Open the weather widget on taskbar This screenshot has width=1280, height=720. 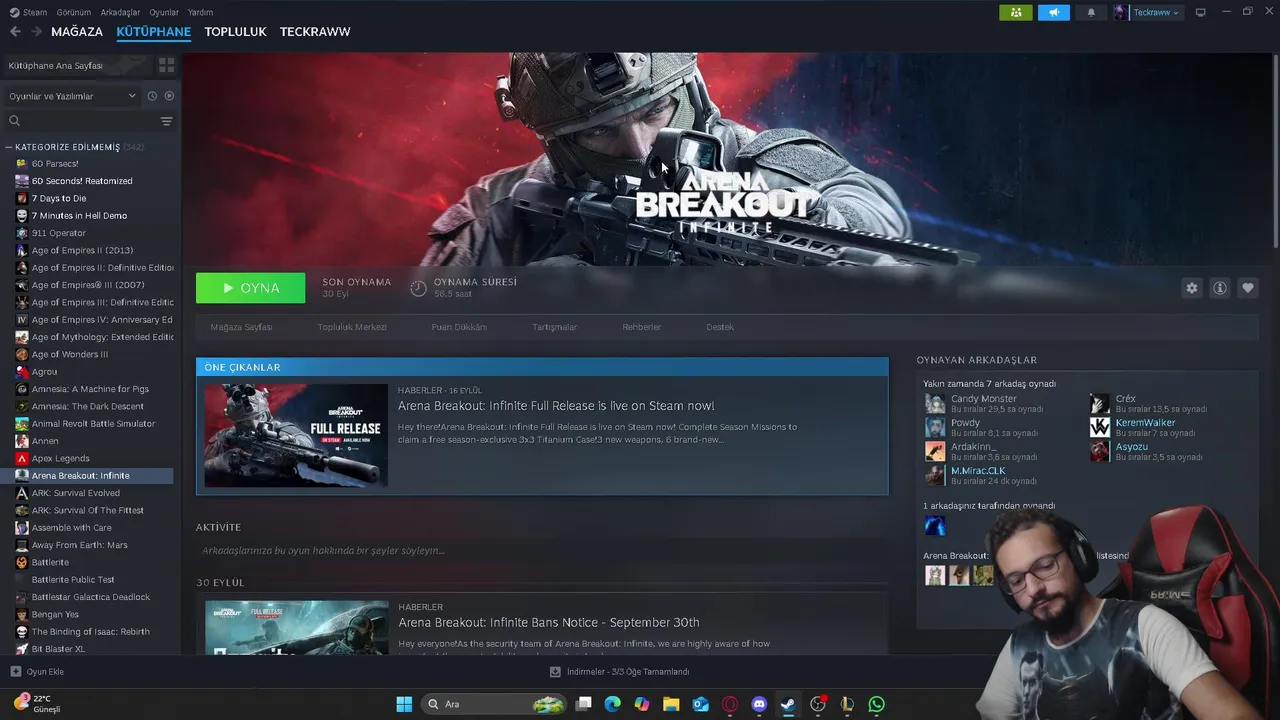click(x=38, y=703)
